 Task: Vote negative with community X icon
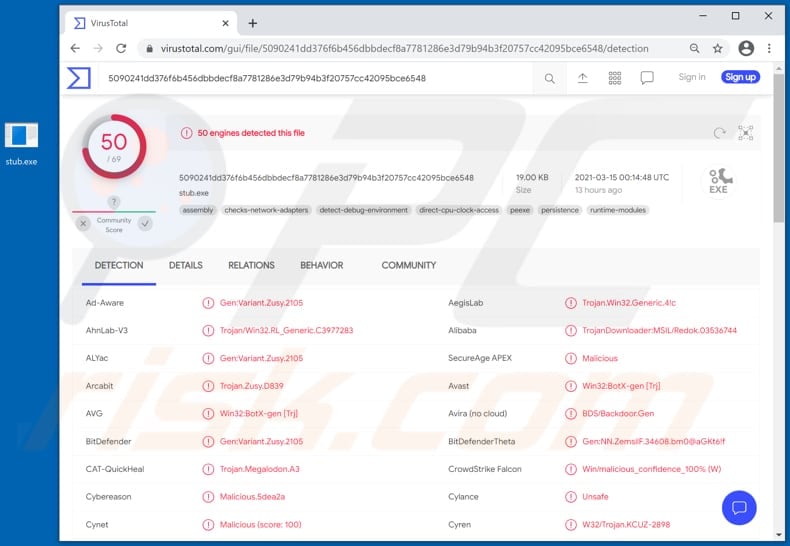click(x=84, y=223)
